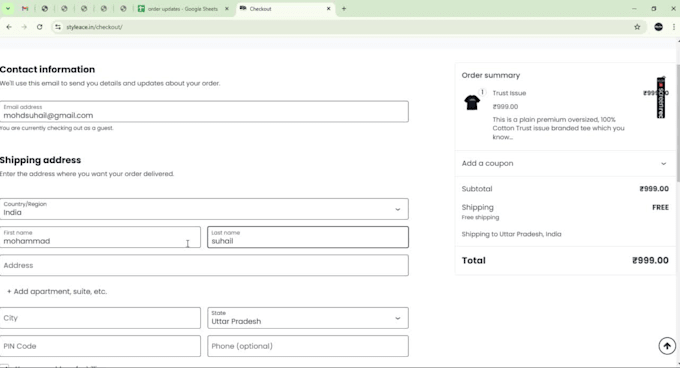Image resolution: width=680 pixels, height=368 pixels.
Task: Click the FREE shipping value
Action: click(x=660, y=208)
